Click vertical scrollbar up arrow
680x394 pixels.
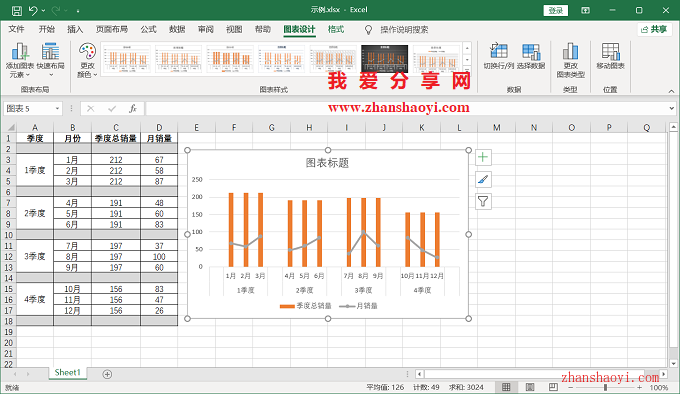pos(673,127)
